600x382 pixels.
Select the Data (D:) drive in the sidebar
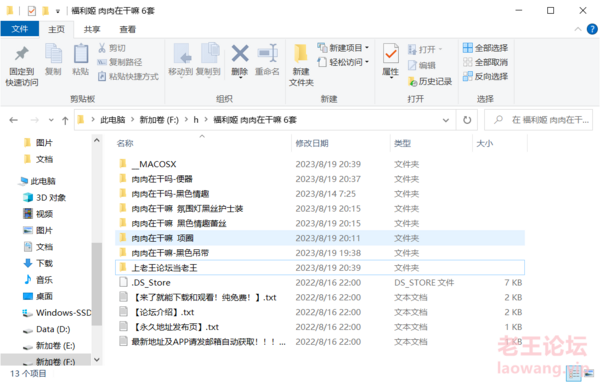47,329
